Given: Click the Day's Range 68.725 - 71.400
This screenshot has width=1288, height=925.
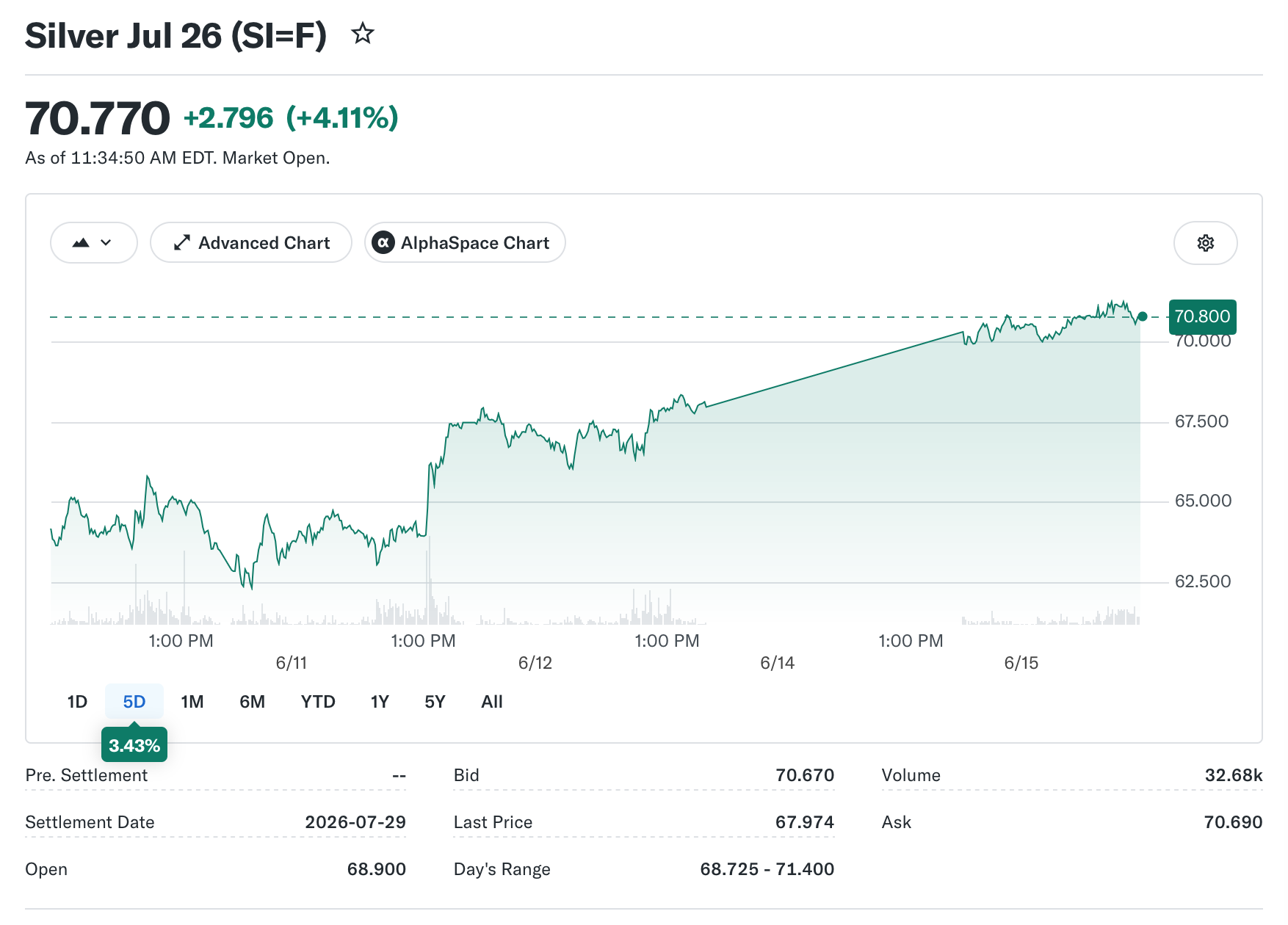Looking at the screenshot, I should coord(767,869).
